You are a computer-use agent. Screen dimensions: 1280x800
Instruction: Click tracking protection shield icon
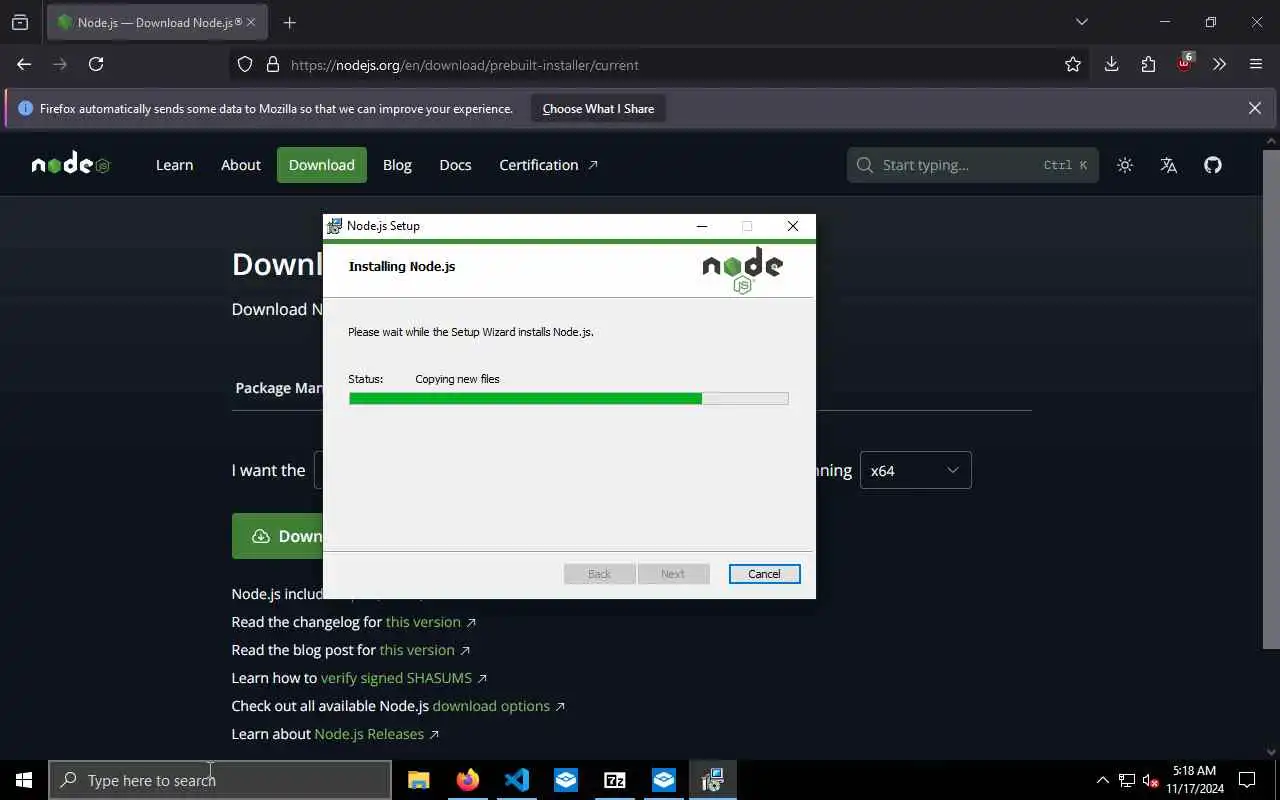pyautogui.click(x=245, y=65)
